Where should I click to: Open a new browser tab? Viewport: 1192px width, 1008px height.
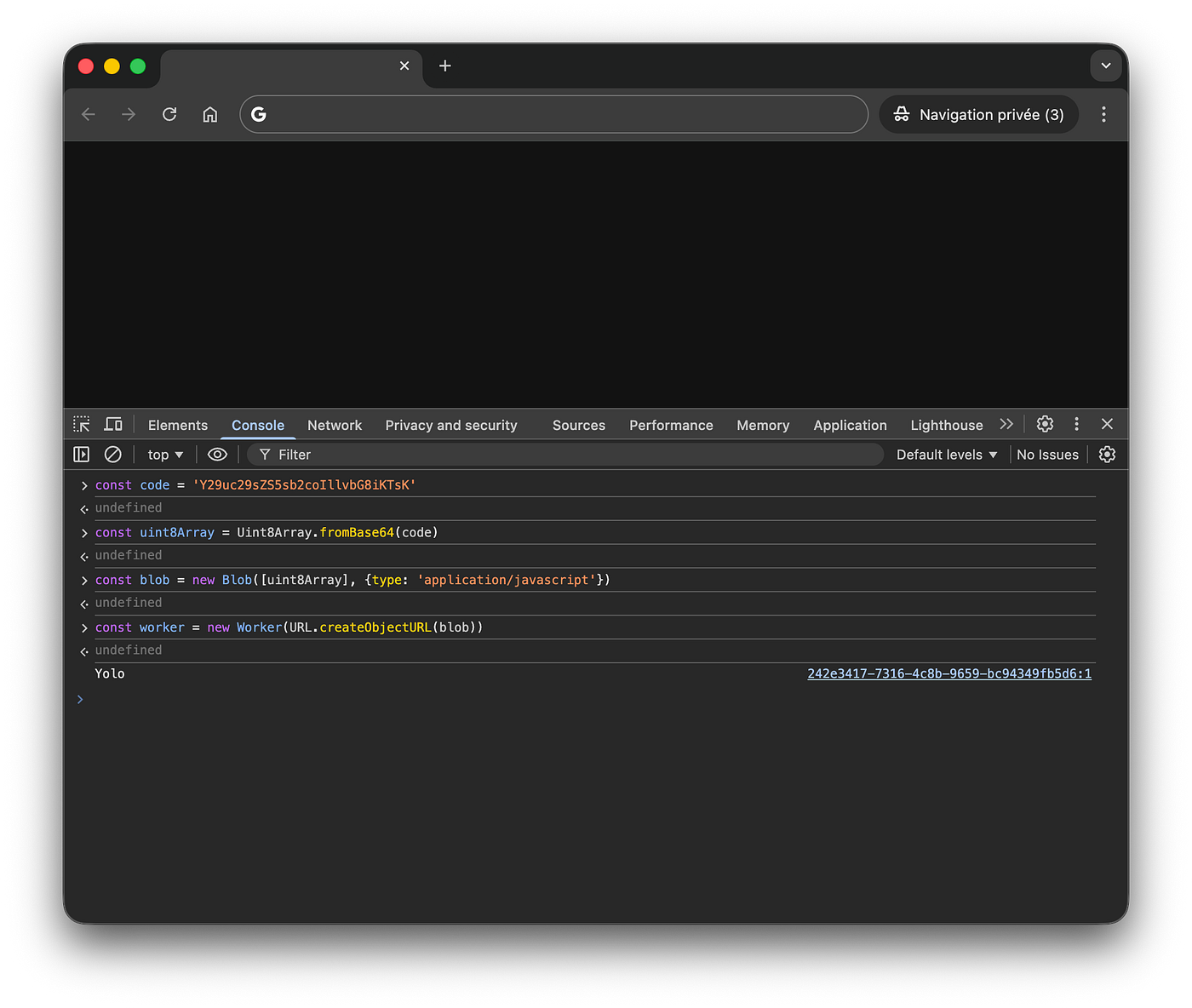click(x=444, y=66)
